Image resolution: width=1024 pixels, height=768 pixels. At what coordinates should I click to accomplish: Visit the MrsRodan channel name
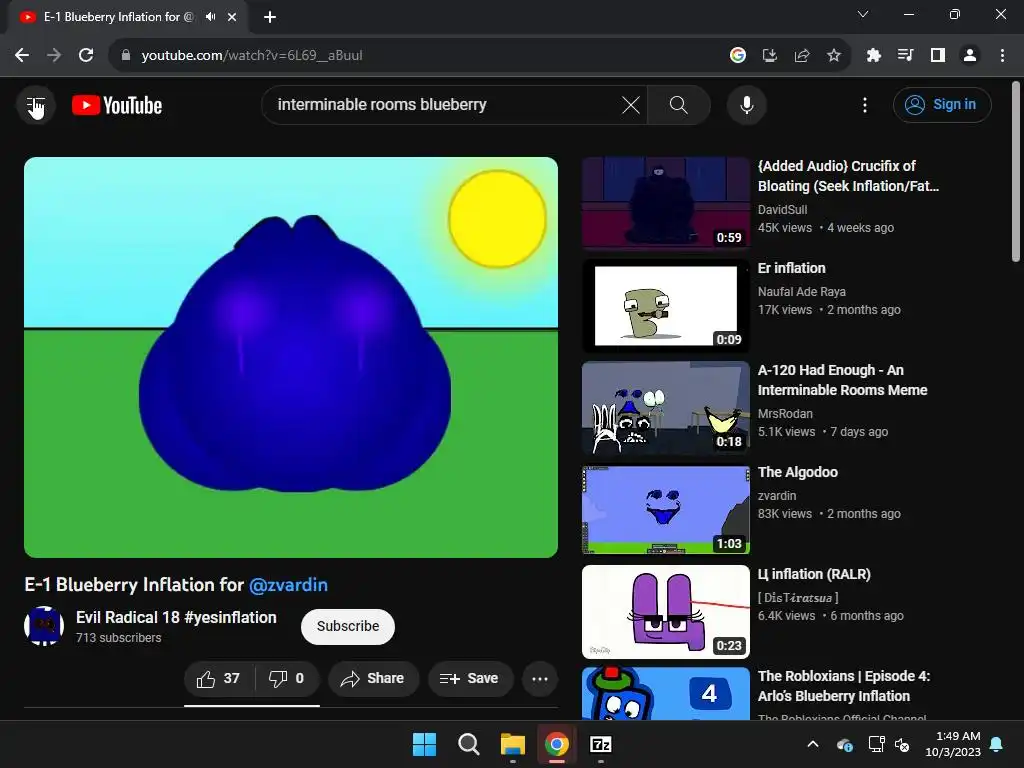[x=785, y=413]
